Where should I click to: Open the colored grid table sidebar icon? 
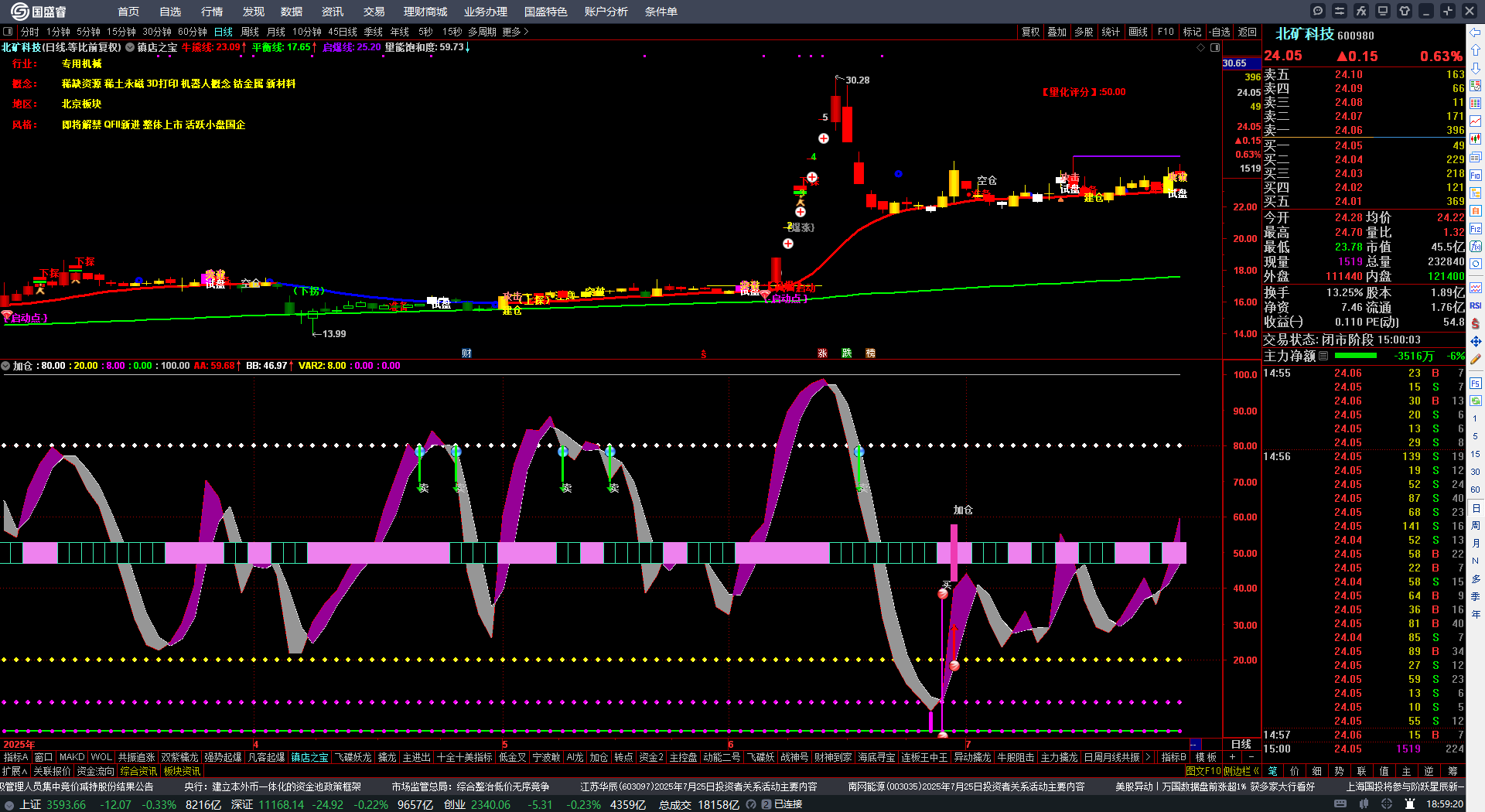point(1476,103)
